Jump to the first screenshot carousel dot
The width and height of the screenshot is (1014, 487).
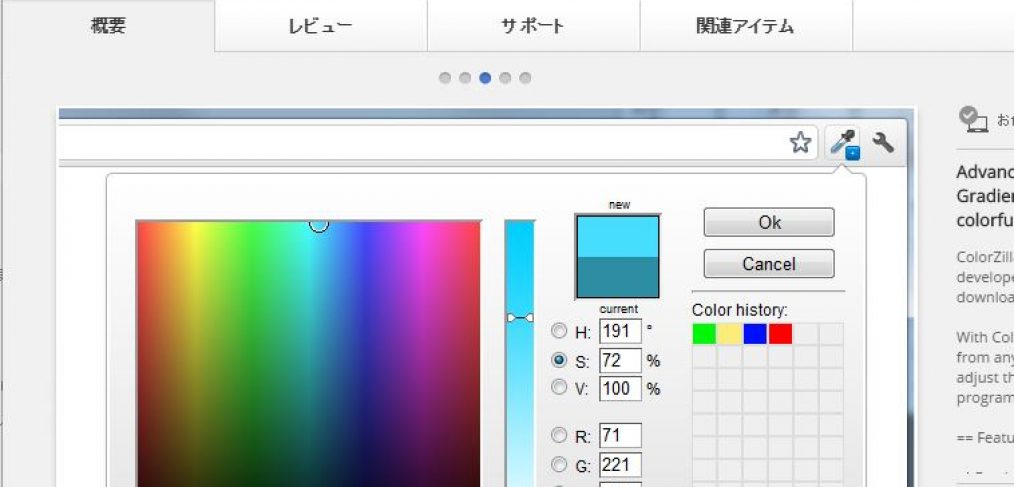coord(445,78)
